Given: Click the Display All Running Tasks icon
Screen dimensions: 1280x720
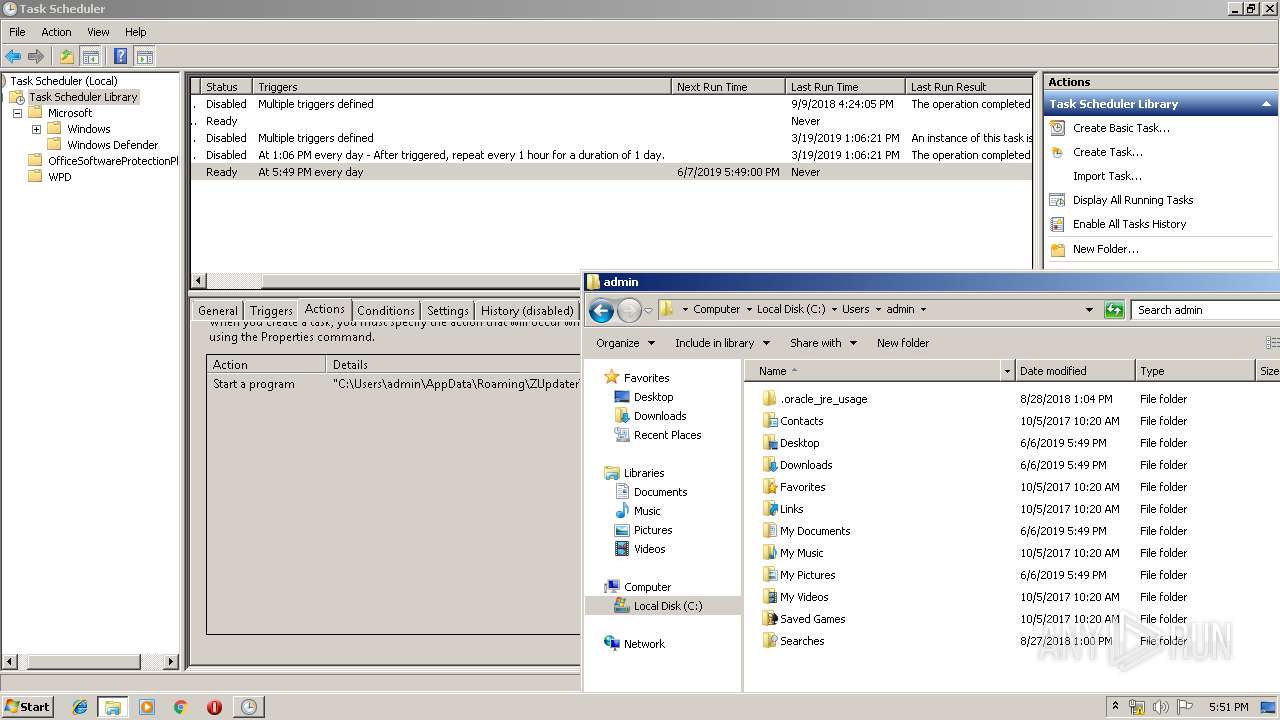Looking at the screenshot, I should 1057,200.
